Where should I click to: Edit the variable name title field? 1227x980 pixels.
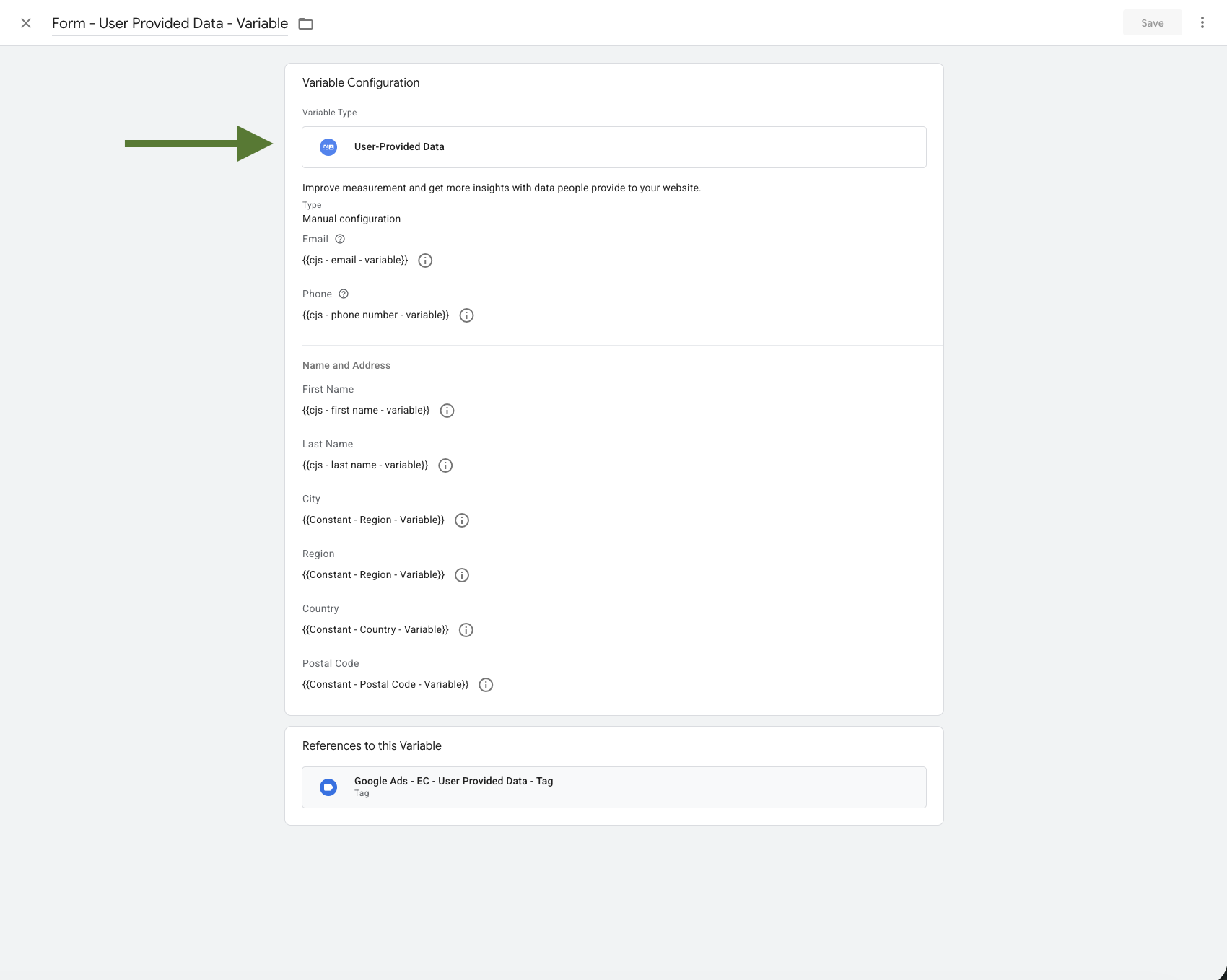[x=170, y=23]
